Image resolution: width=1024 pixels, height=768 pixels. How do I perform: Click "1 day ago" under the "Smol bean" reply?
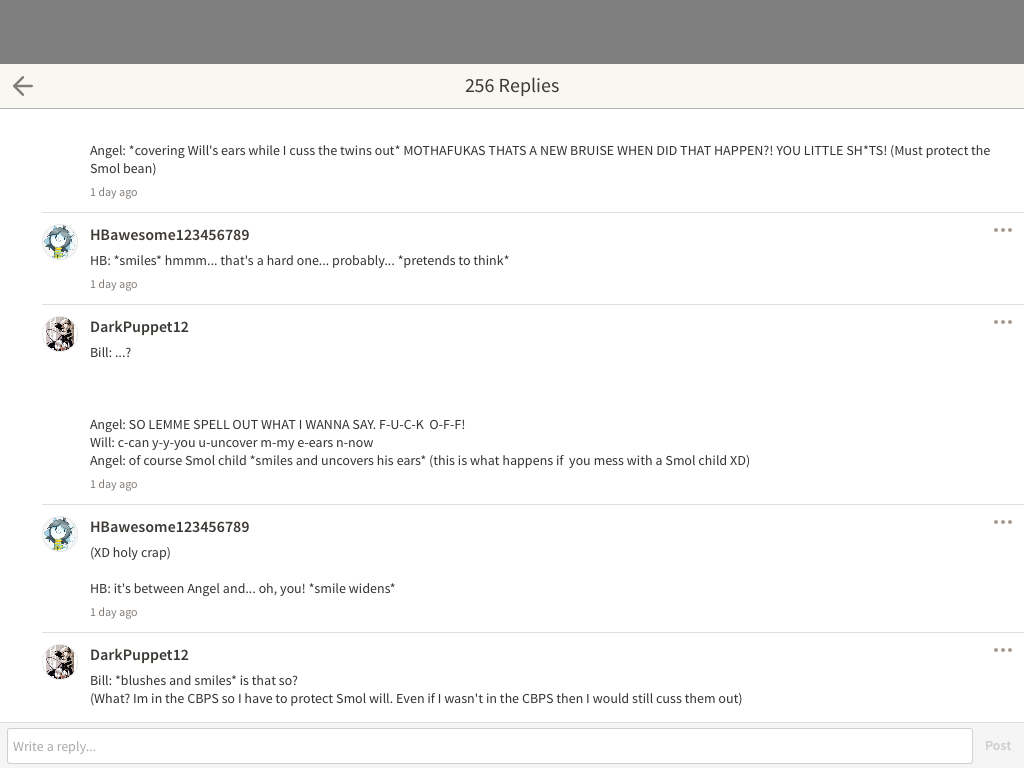click(114, 192)
